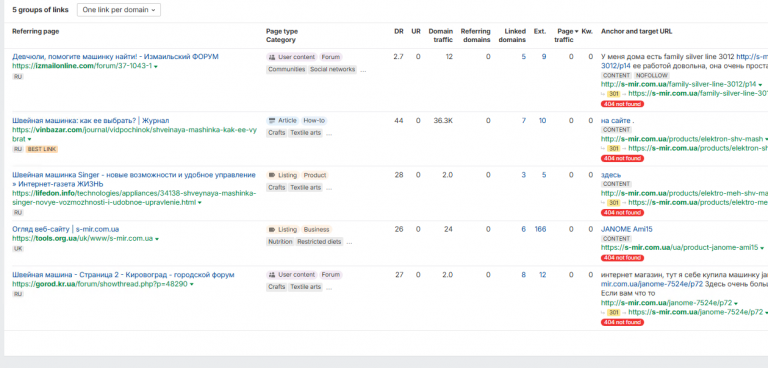Click the Product page type tag

pyautogui.click(x=315, y=175)
